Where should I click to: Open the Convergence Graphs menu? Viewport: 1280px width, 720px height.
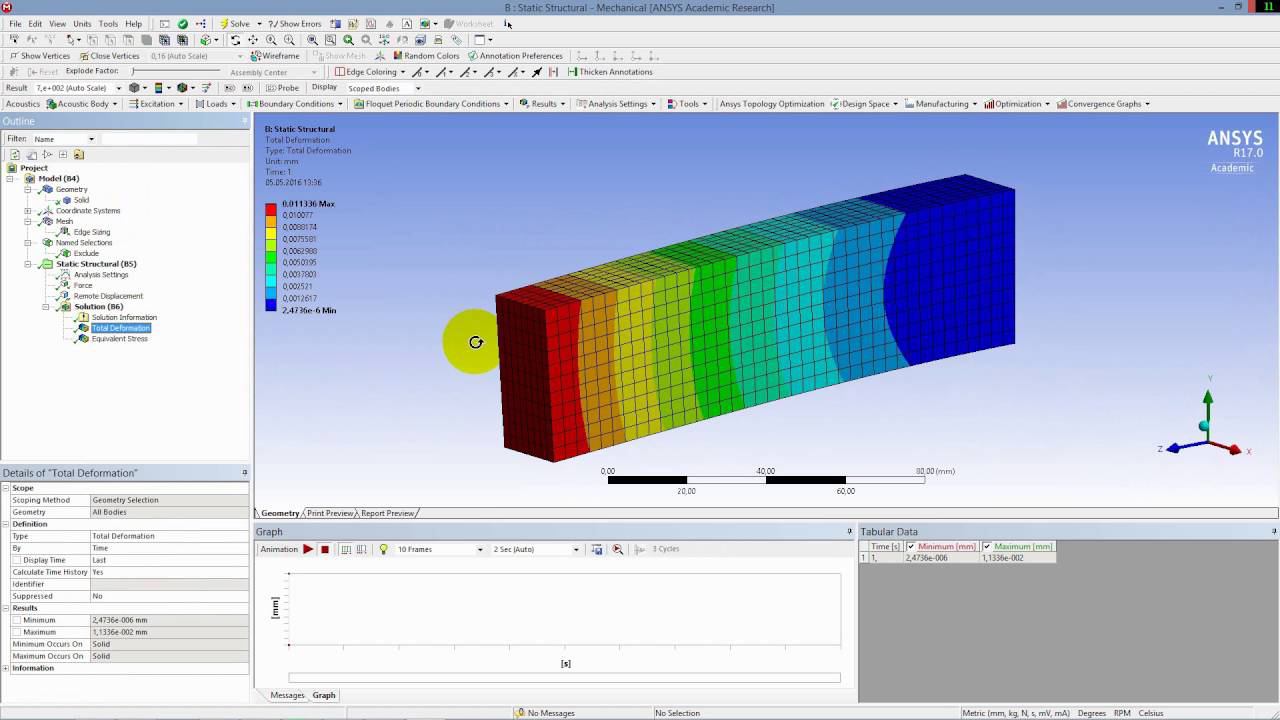coord(1104,104)
